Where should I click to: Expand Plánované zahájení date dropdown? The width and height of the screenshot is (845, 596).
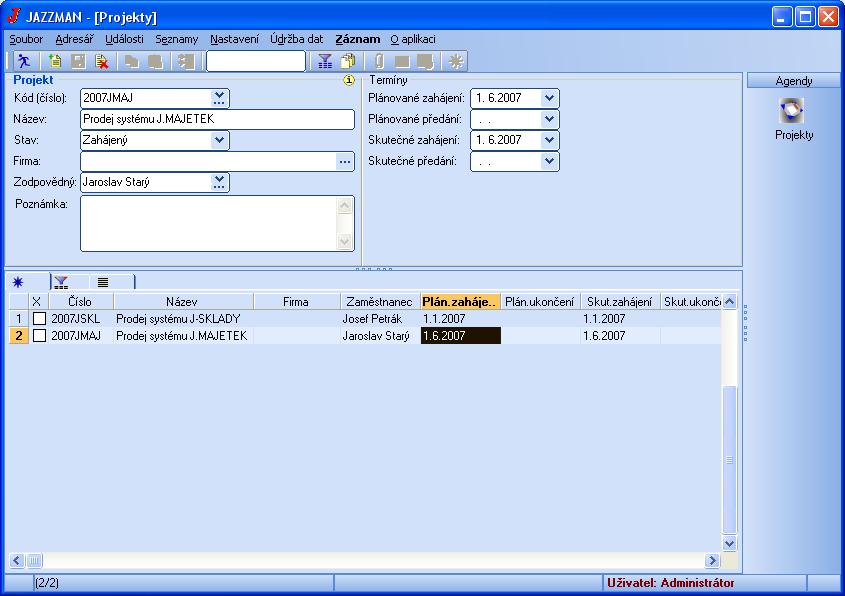tap(549, 98)
